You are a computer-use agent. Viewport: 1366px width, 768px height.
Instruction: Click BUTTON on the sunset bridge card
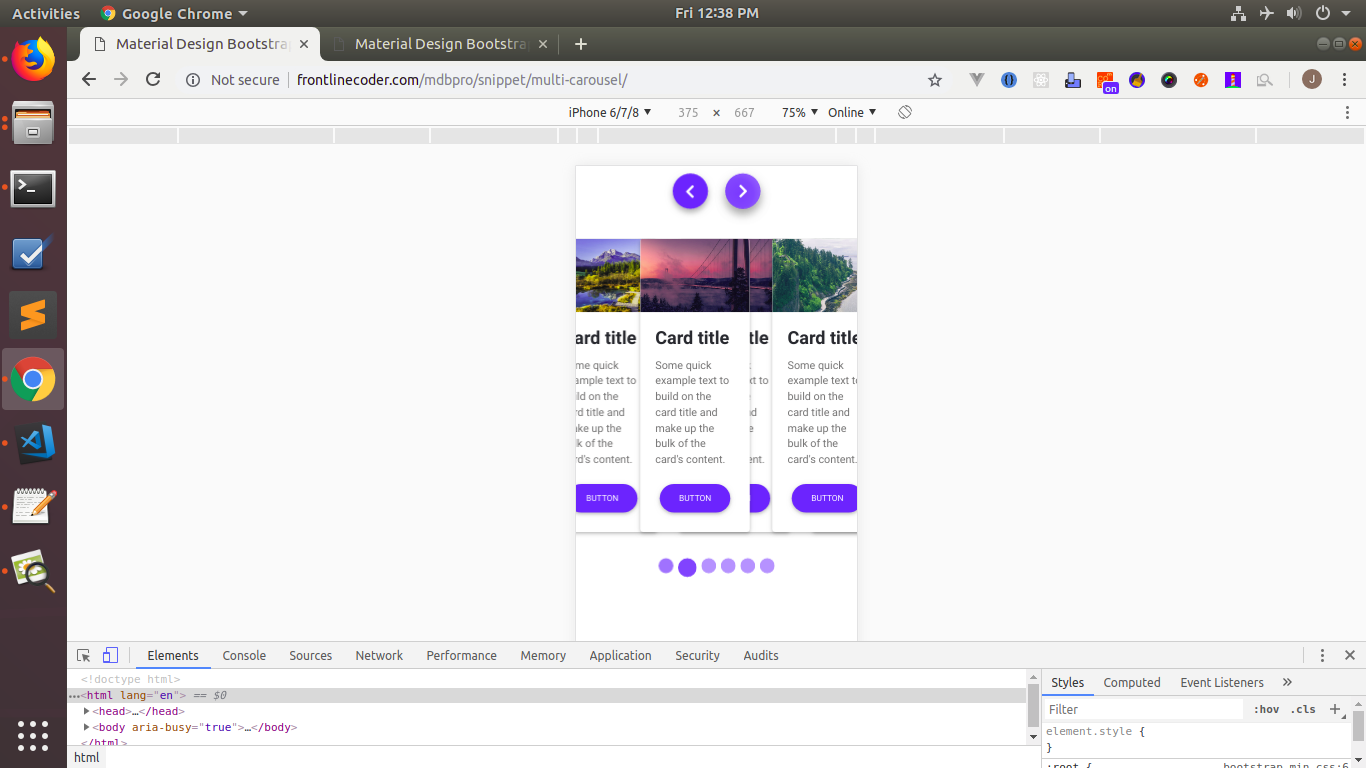[695, 498]
